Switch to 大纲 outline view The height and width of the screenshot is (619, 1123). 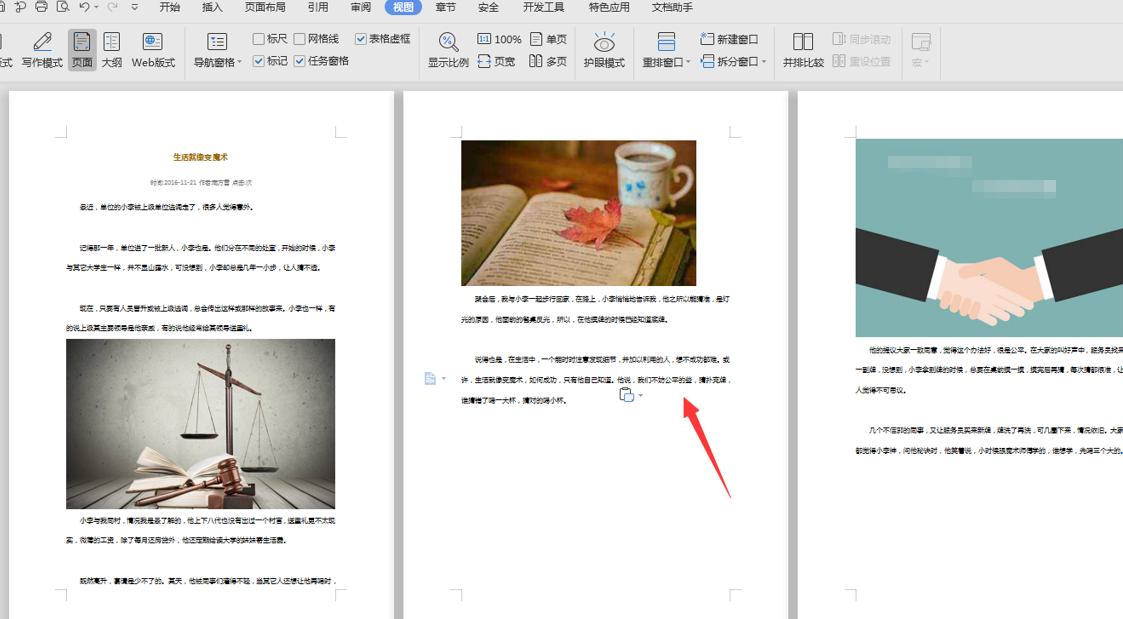pos(112,49)
